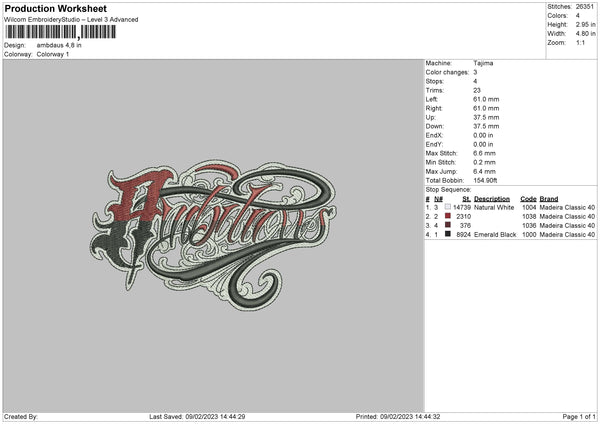Click the Code column header
Viewport: 600px width, 424px height.
[x=528, y=198]
